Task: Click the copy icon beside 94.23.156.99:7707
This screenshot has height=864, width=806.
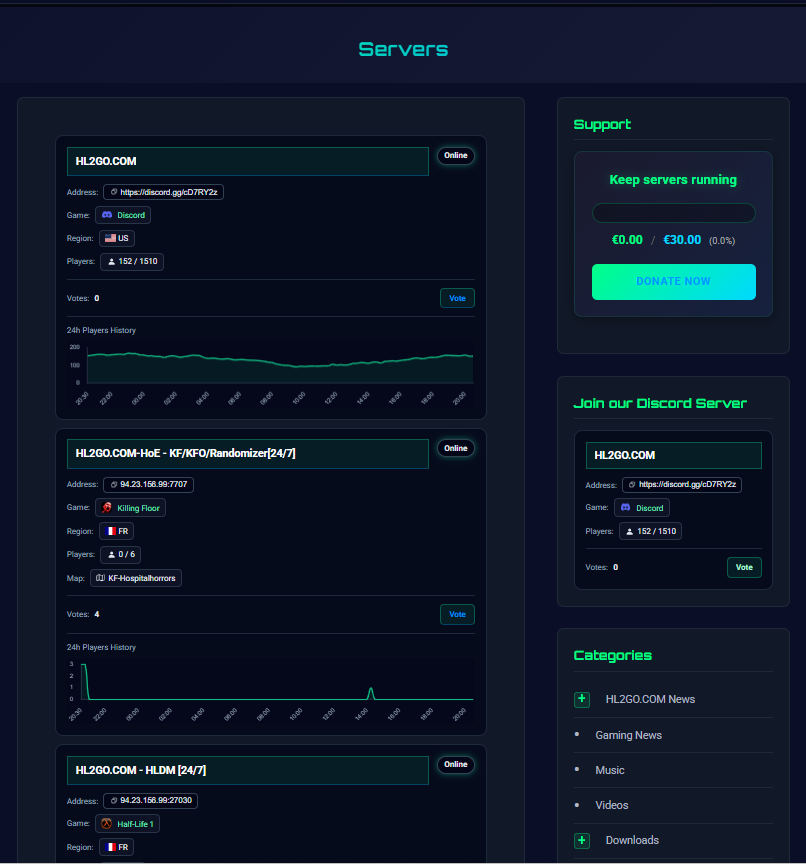Action: 114,484
